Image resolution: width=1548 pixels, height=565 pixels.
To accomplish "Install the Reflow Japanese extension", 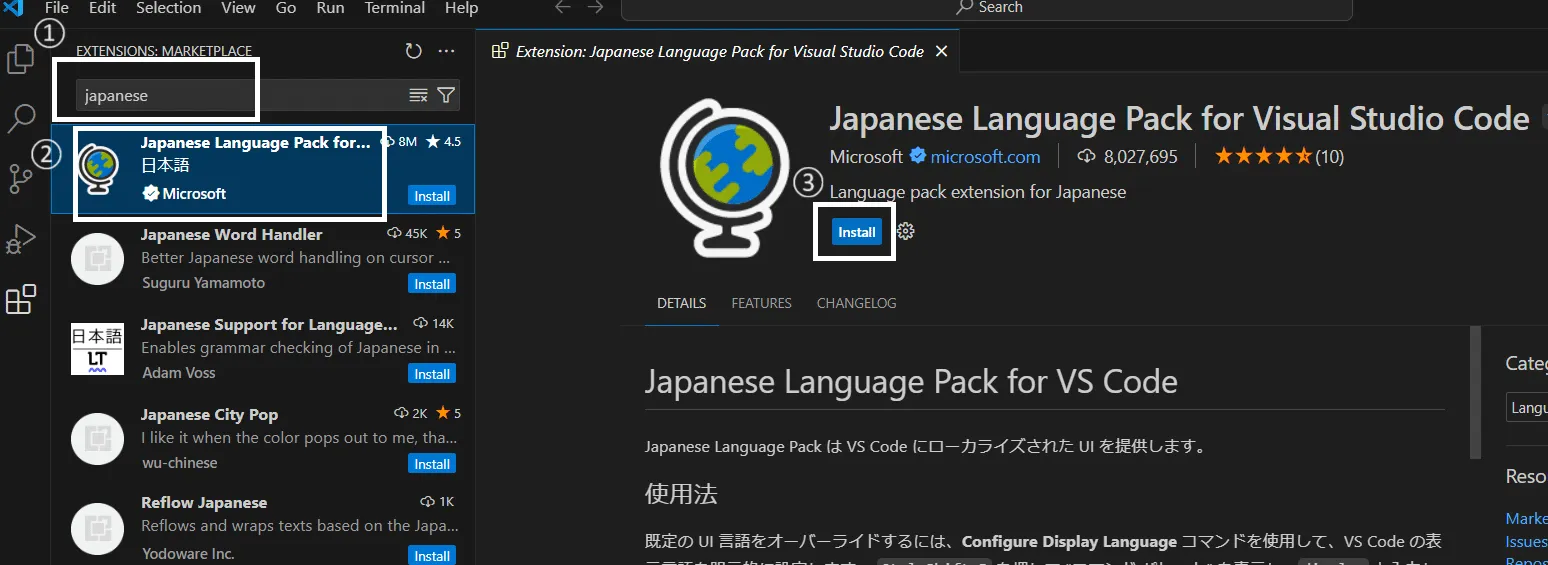I will (432, 556).
